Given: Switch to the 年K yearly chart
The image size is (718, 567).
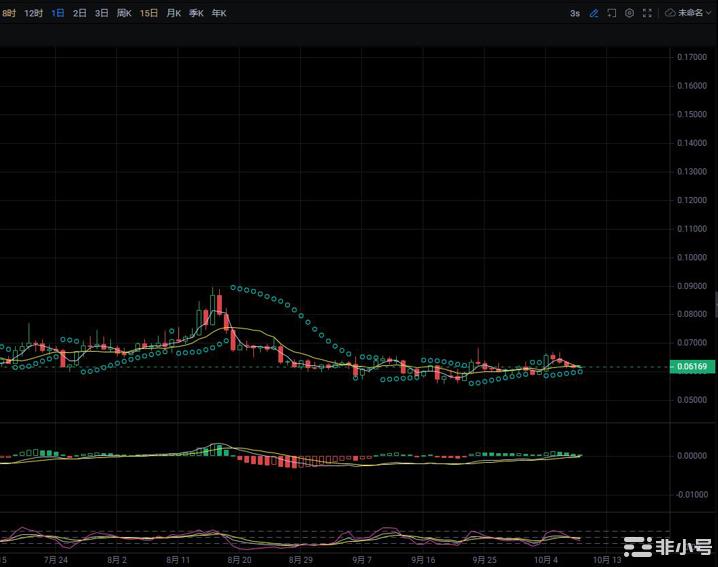Looking at the screenshot, I should point(219,13).
